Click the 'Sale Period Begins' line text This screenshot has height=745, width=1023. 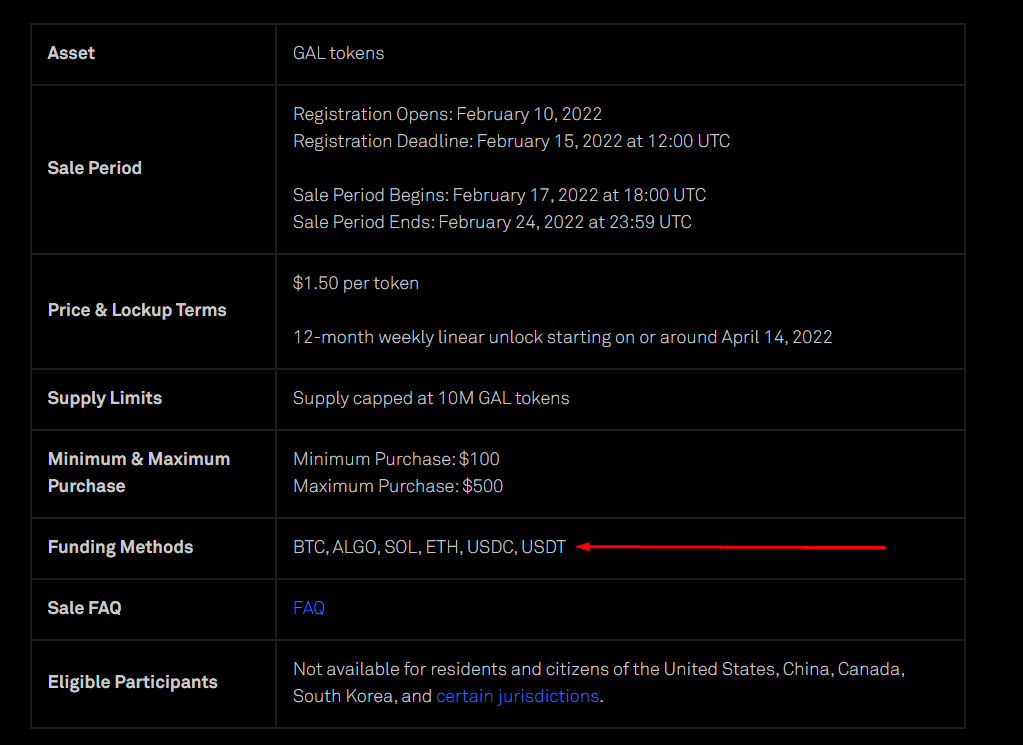click(x=499, y=195)
